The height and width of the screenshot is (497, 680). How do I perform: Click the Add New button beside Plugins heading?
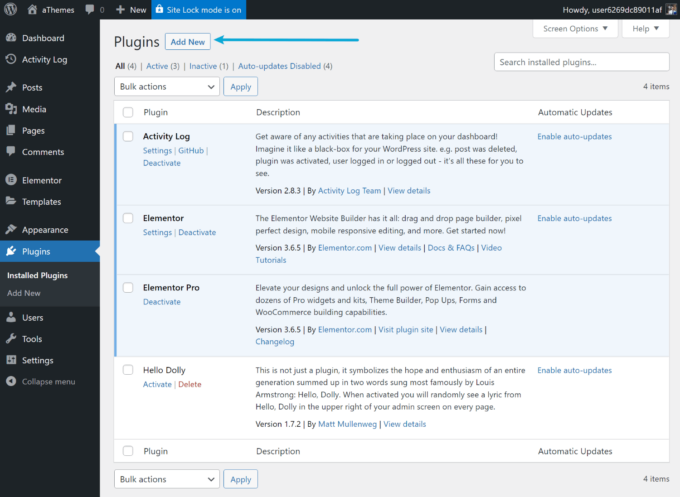[x=188, y=42]
